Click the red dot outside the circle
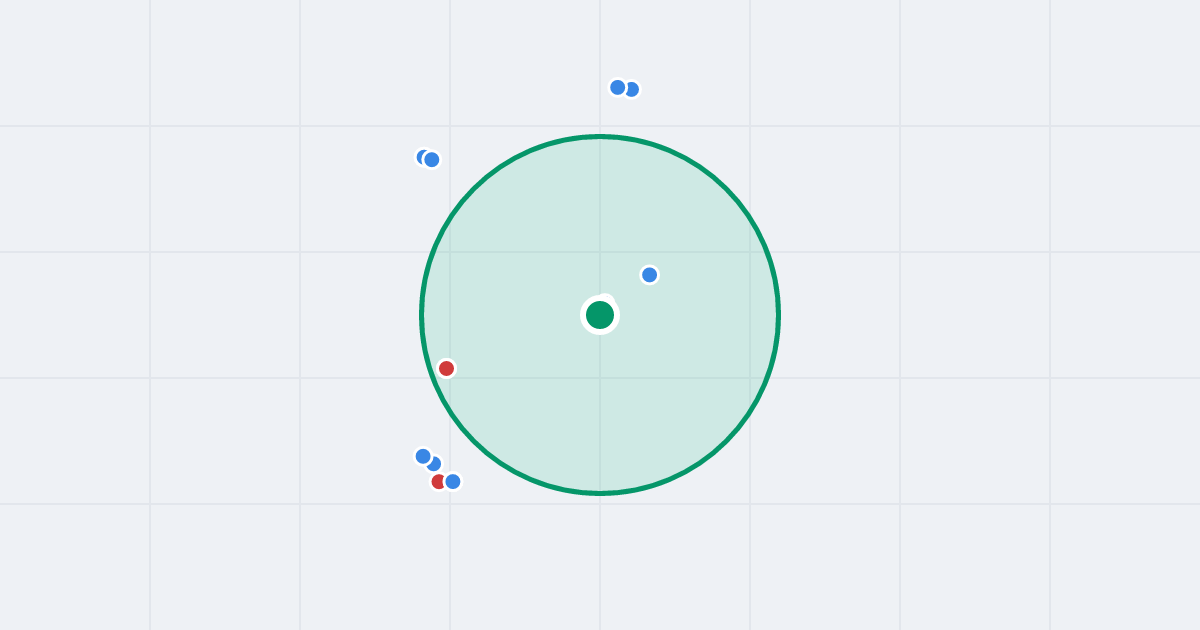Viewport: 1200px width, 630px height. tap(437, 481)
